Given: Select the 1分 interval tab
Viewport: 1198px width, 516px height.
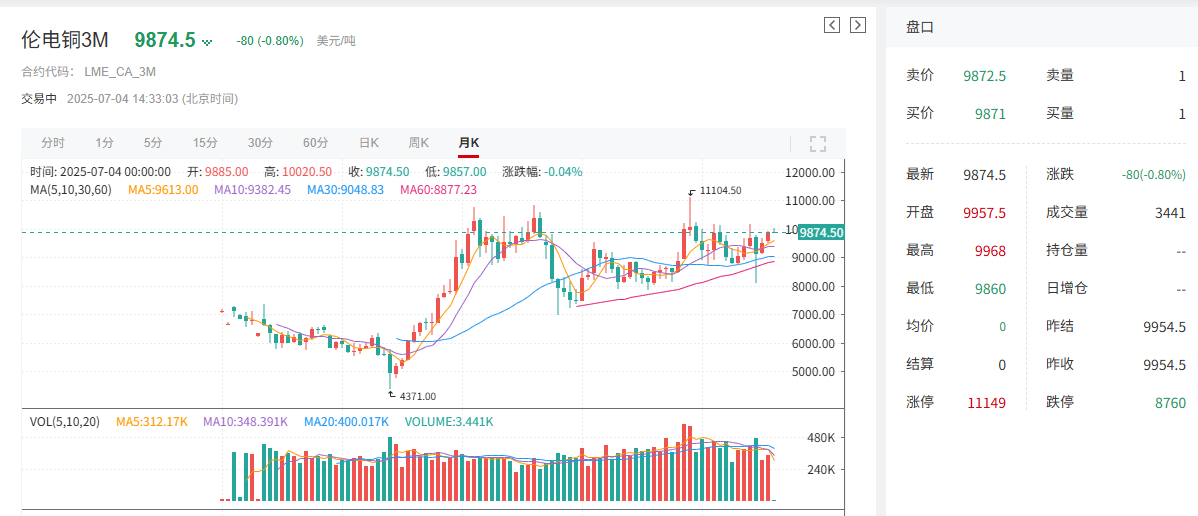Looking at the screenshot, I should tap(105, 143).
